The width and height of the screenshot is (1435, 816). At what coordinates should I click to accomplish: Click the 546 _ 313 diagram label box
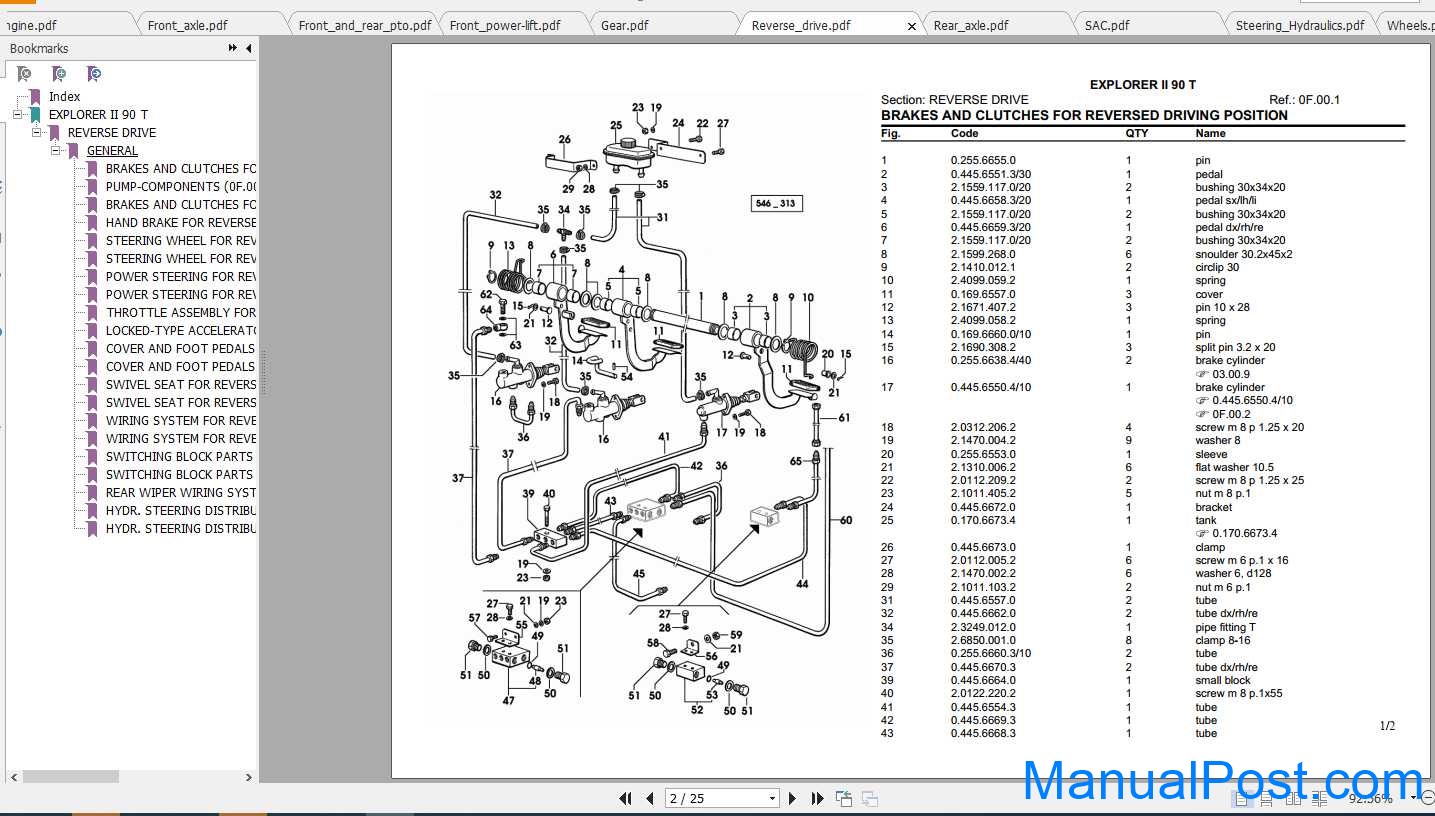[776, 203]
